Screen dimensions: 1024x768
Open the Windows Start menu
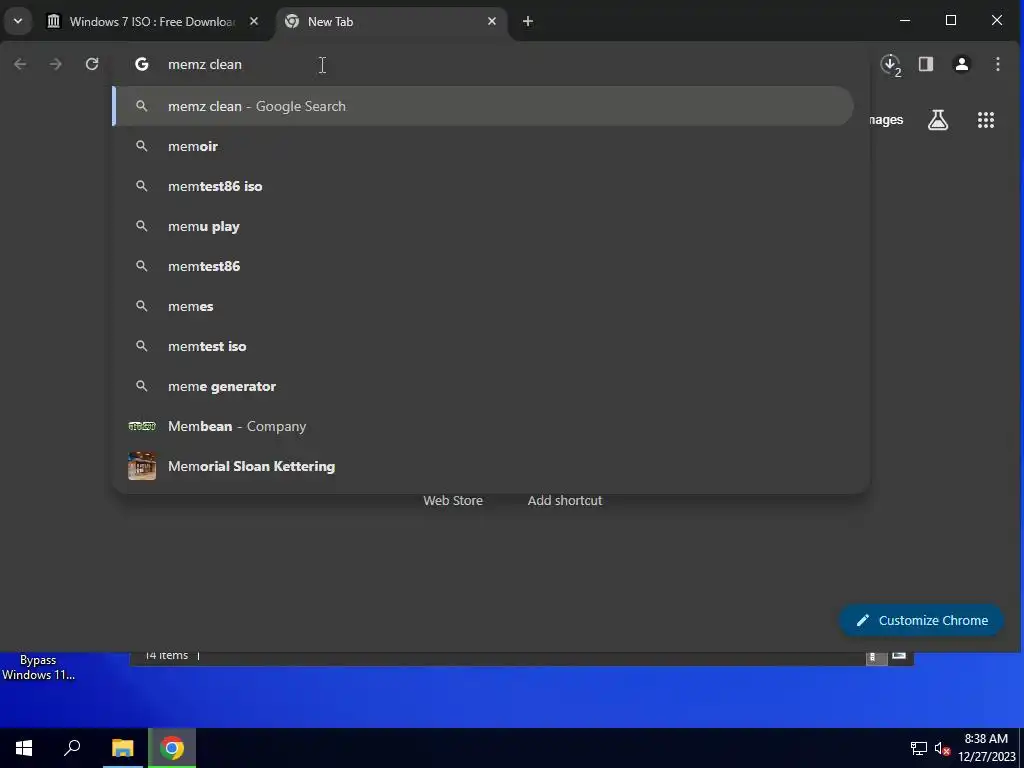coord(24,748)
